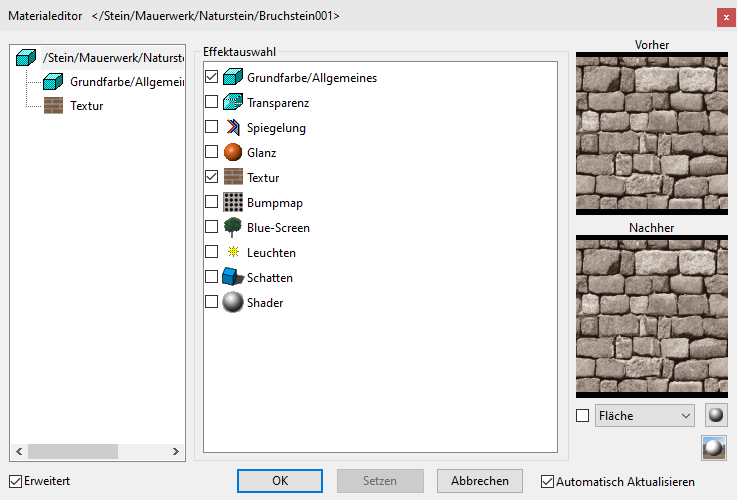
Task: Click the Glanz label text
Action: [261, 153]
